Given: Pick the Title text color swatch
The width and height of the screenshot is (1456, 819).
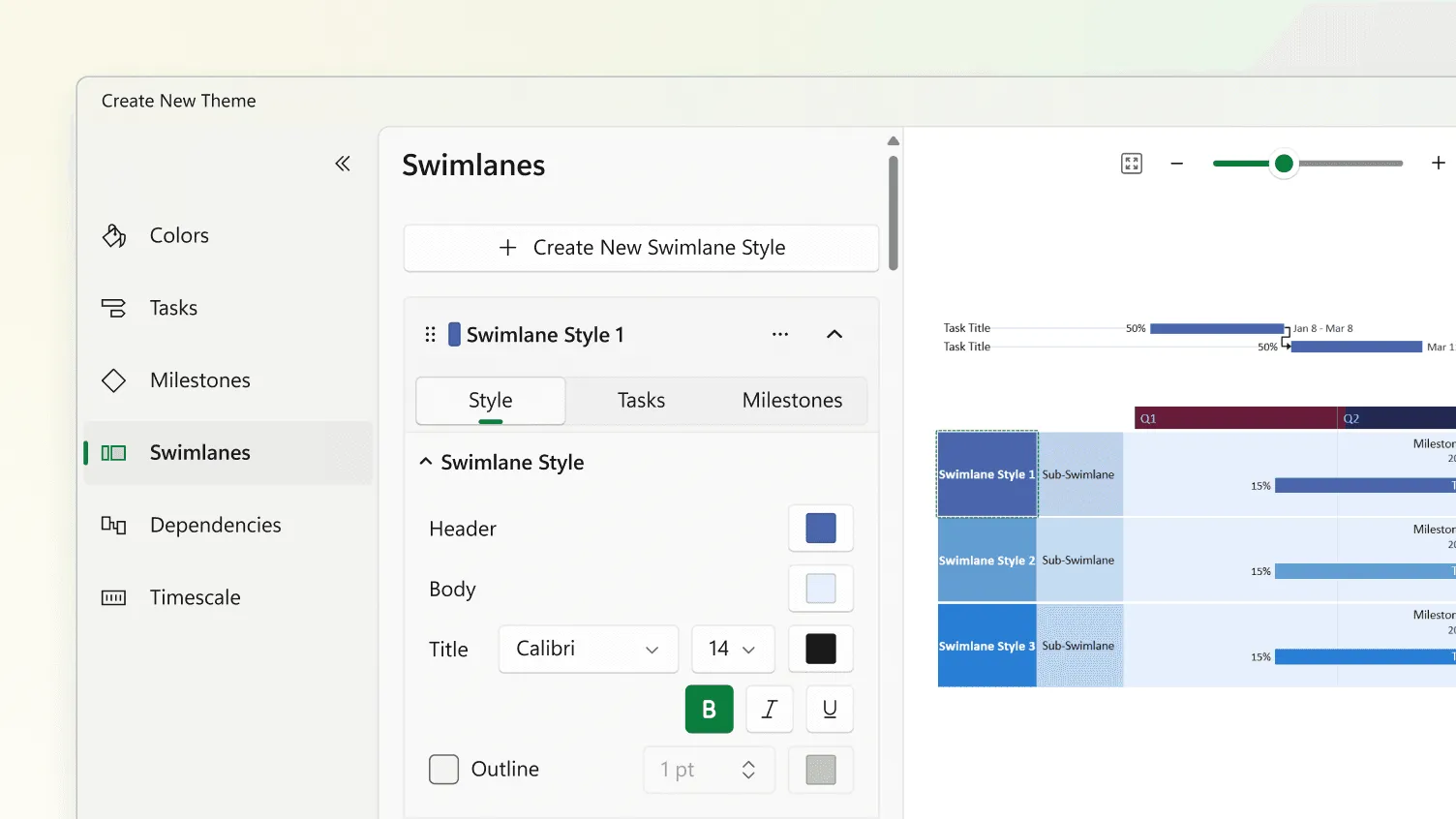Looking at the screenshot, I should click(821, 649).
